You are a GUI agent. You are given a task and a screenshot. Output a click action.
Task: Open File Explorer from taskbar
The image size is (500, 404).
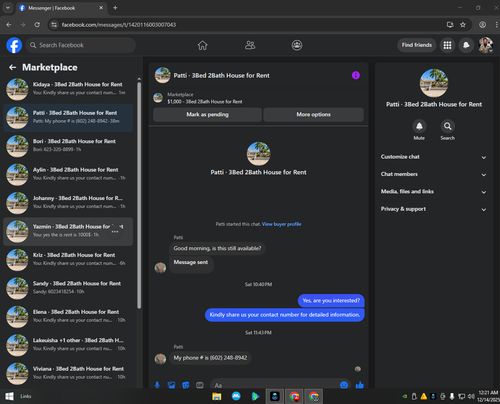[217, 396]
